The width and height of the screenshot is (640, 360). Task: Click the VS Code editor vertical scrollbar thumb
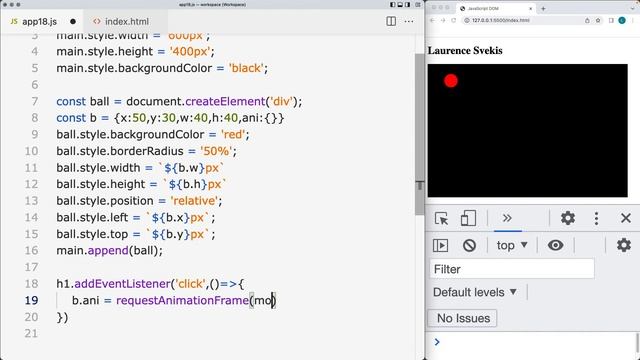(x=420, y=134)
